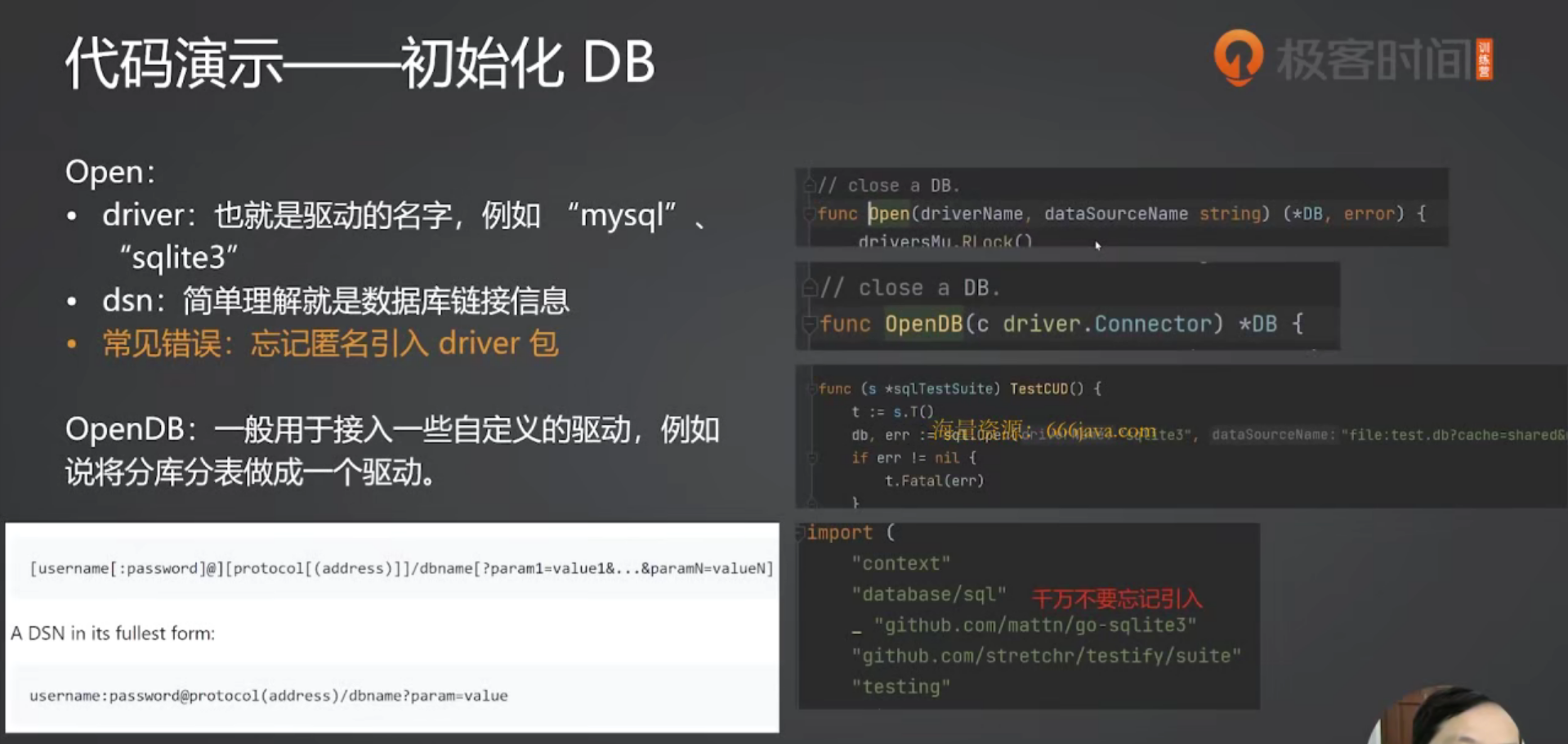The height and width of the screenshot is (744, 1568).
Task: Click the github.com/stretchr/testify/suite import
Action: [1046, 656]
